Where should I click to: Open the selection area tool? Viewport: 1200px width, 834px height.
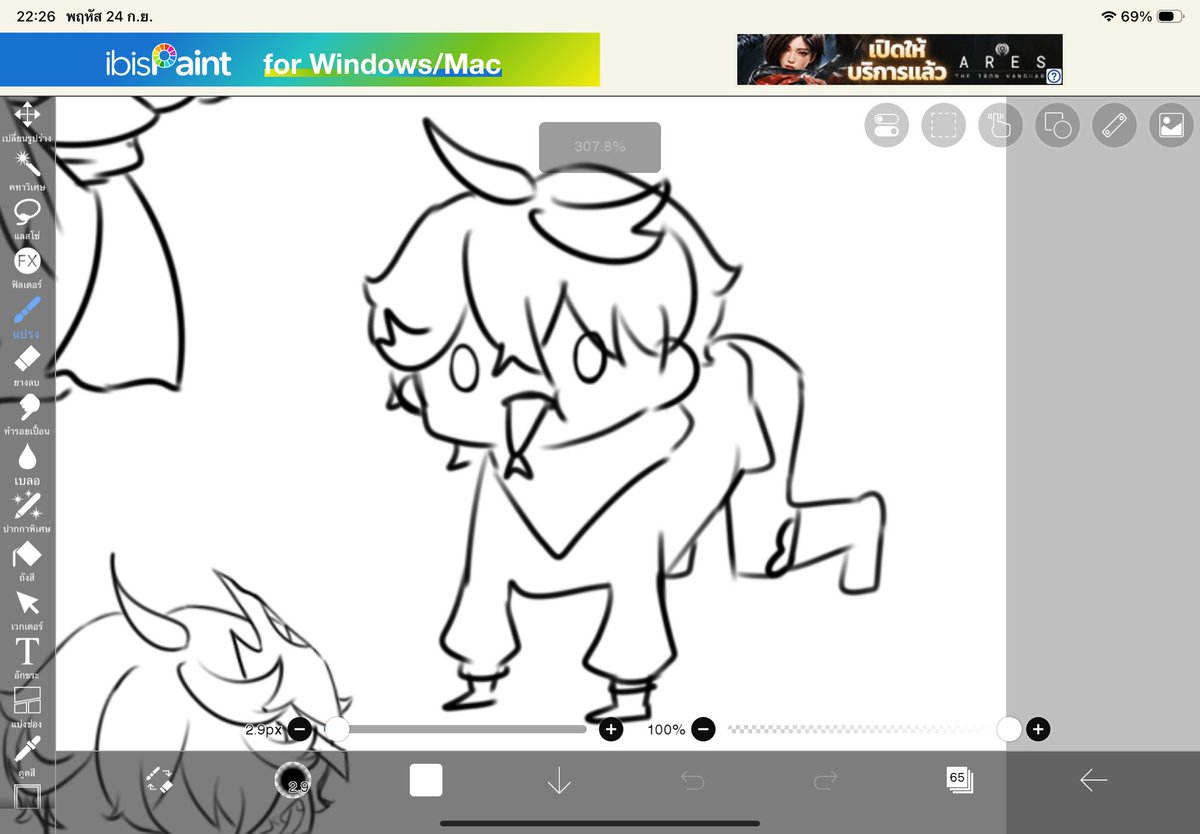point(943,125)
